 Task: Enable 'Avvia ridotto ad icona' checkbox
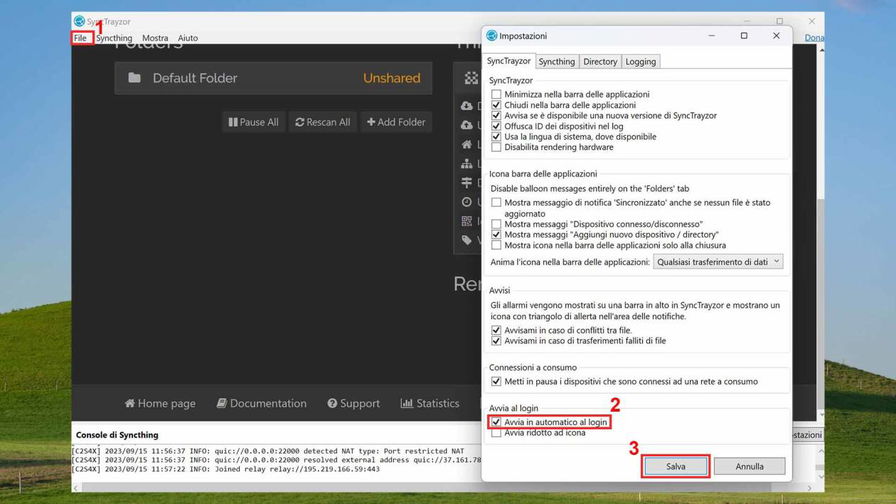coord(496,433)
